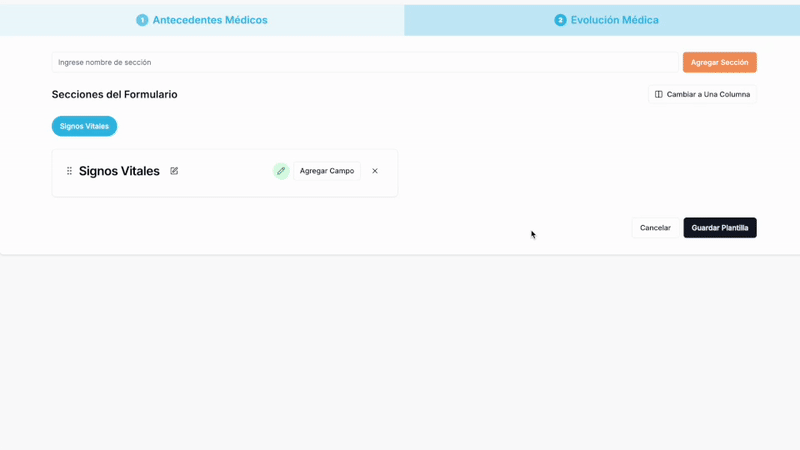
Task: Click the 'Secciones del Formulario' heading
Action: 115,95
